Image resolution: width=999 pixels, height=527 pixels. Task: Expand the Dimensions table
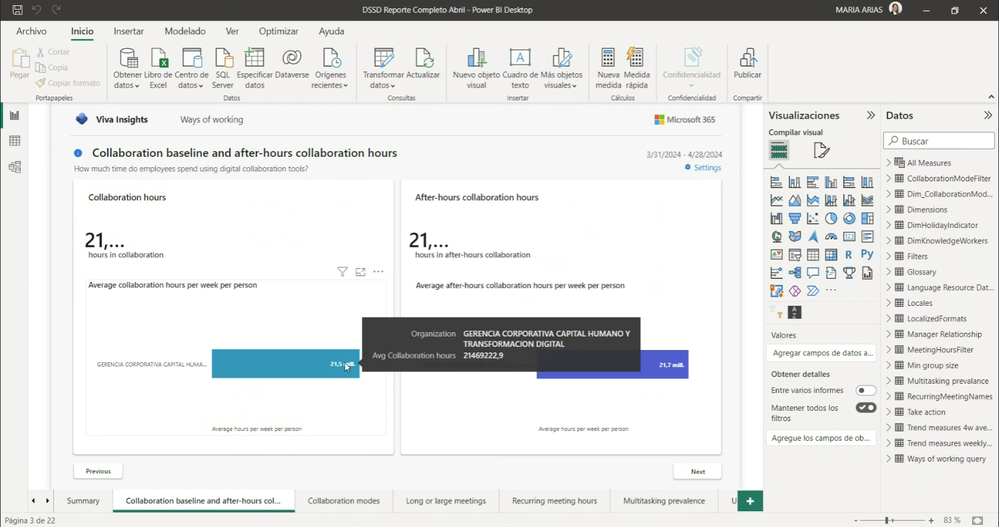click(x=889, y=210)
